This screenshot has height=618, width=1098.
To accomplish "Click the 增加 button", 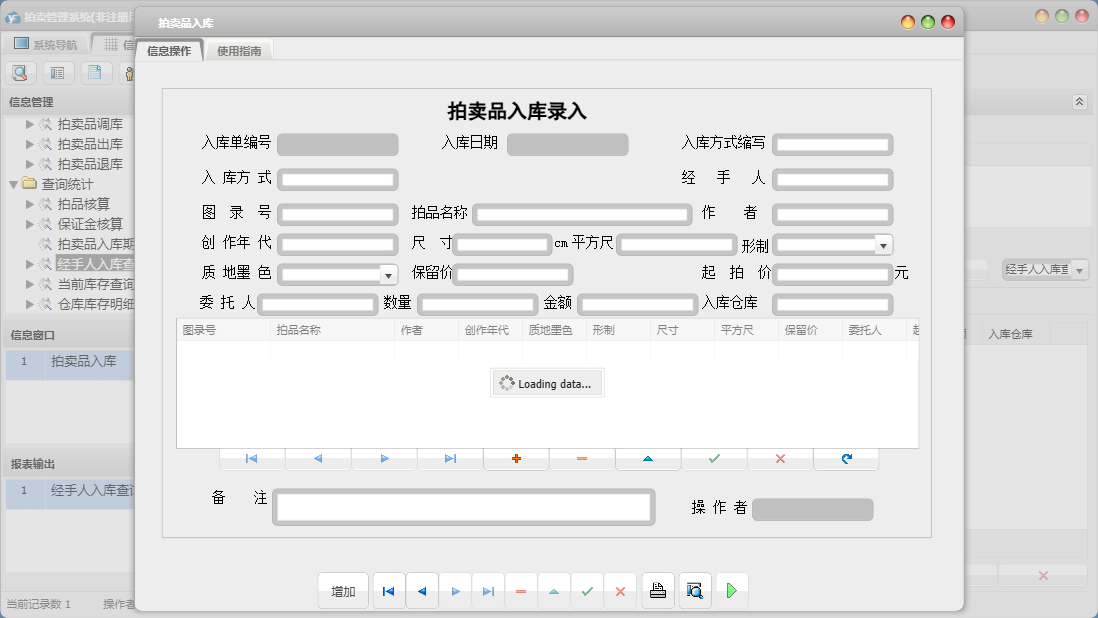I will pyautogui.click(x=343, y=591).
